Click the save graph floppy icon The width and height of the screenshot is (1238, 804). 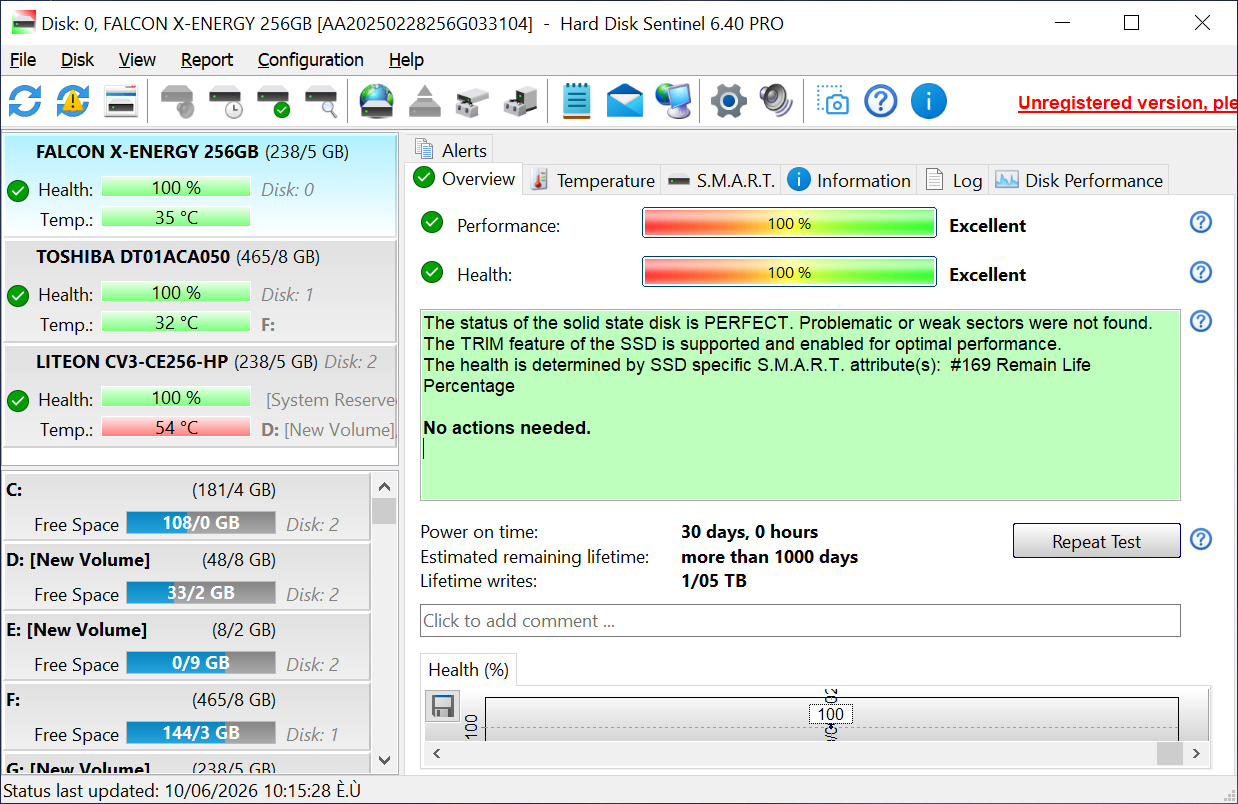point(442,707)
